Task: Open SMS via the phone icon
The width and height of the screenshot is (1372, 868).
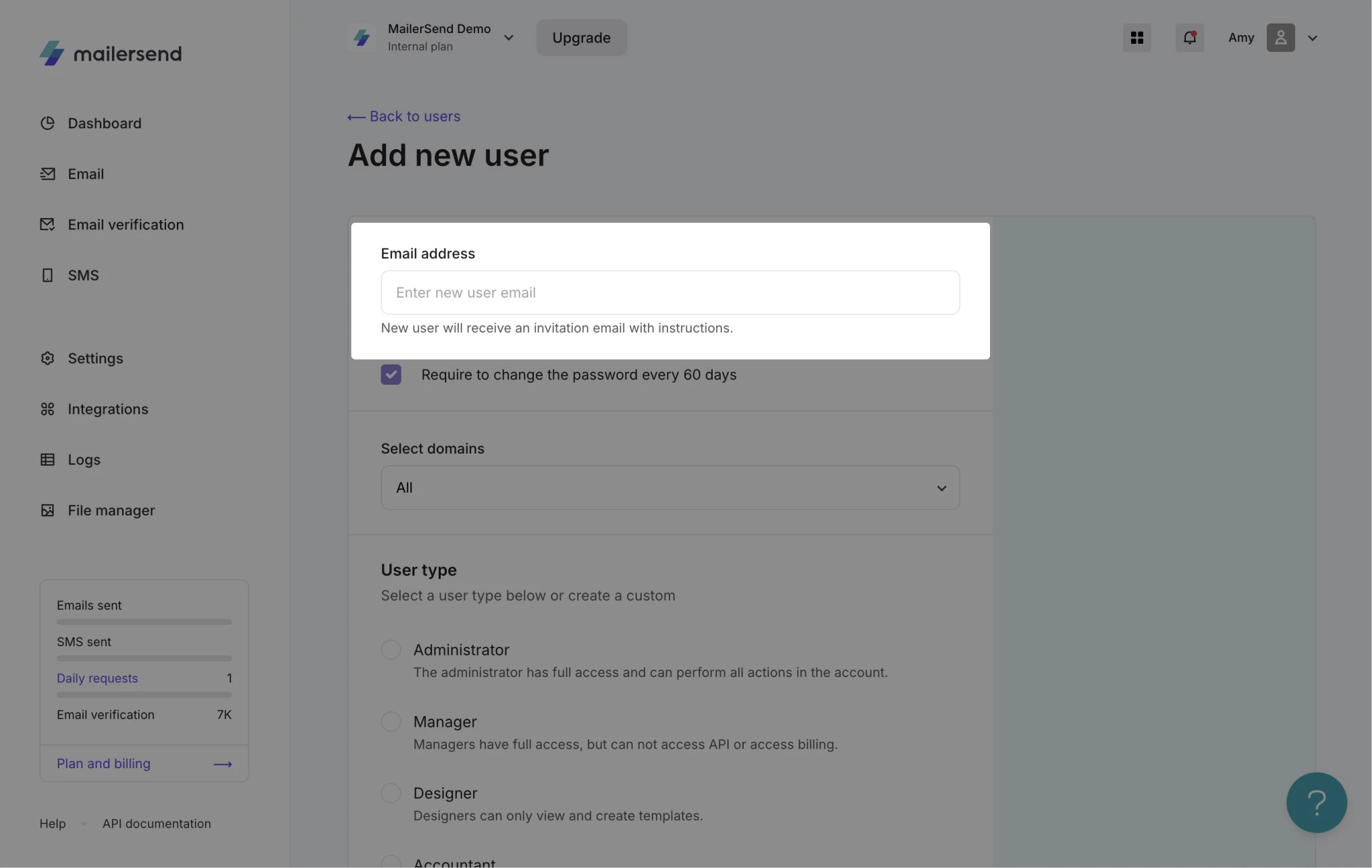Action: tap(47, 275)
